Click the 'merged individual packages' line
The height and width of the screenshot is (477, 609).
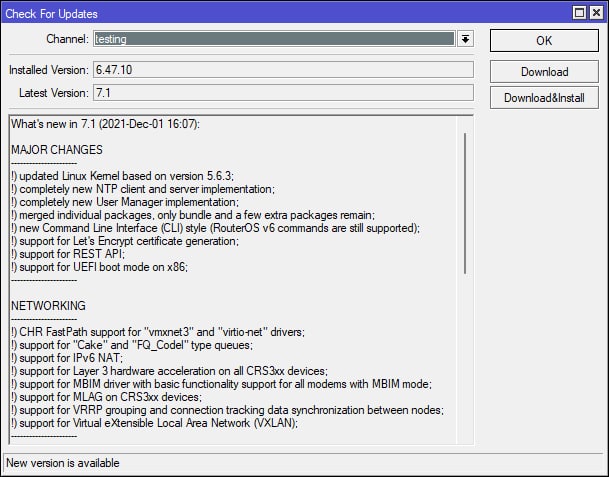[193, 215]
